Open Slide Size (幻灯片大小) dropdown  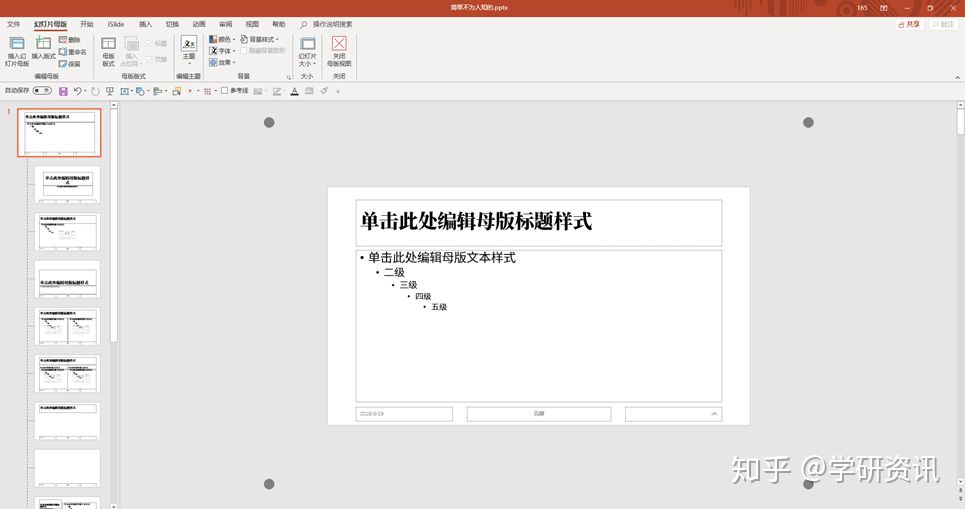(x=307, y=51)
